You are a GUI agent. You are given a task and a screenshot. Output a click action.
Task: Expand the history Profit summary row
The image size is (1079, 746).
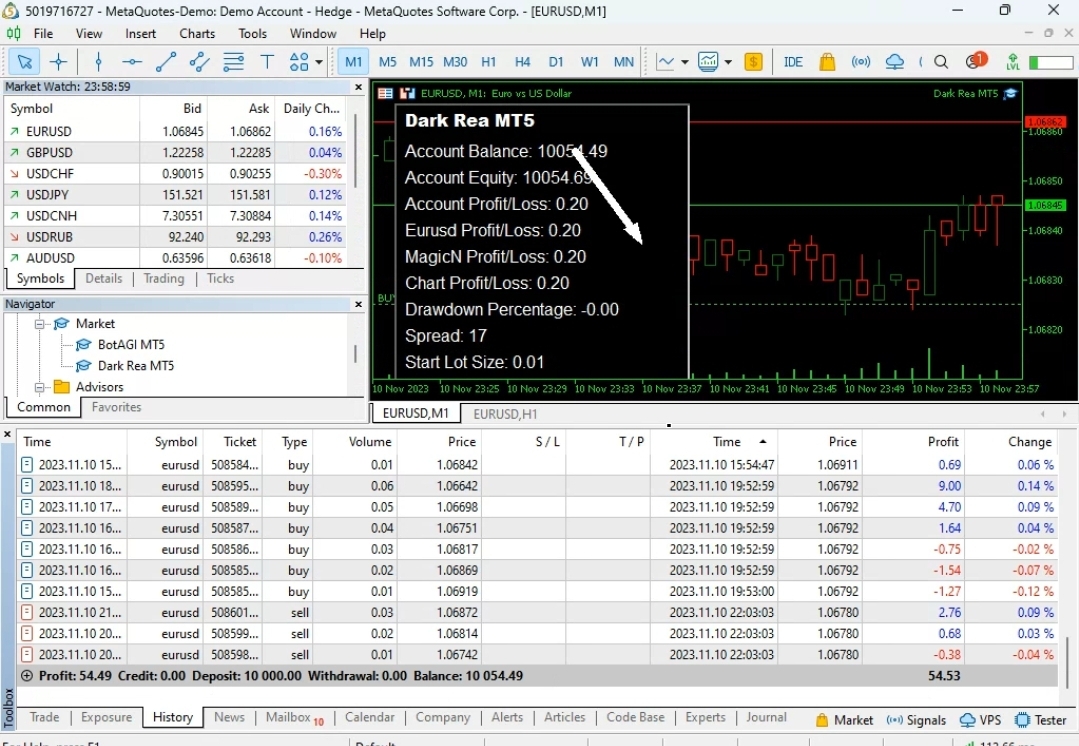[26, 676]
